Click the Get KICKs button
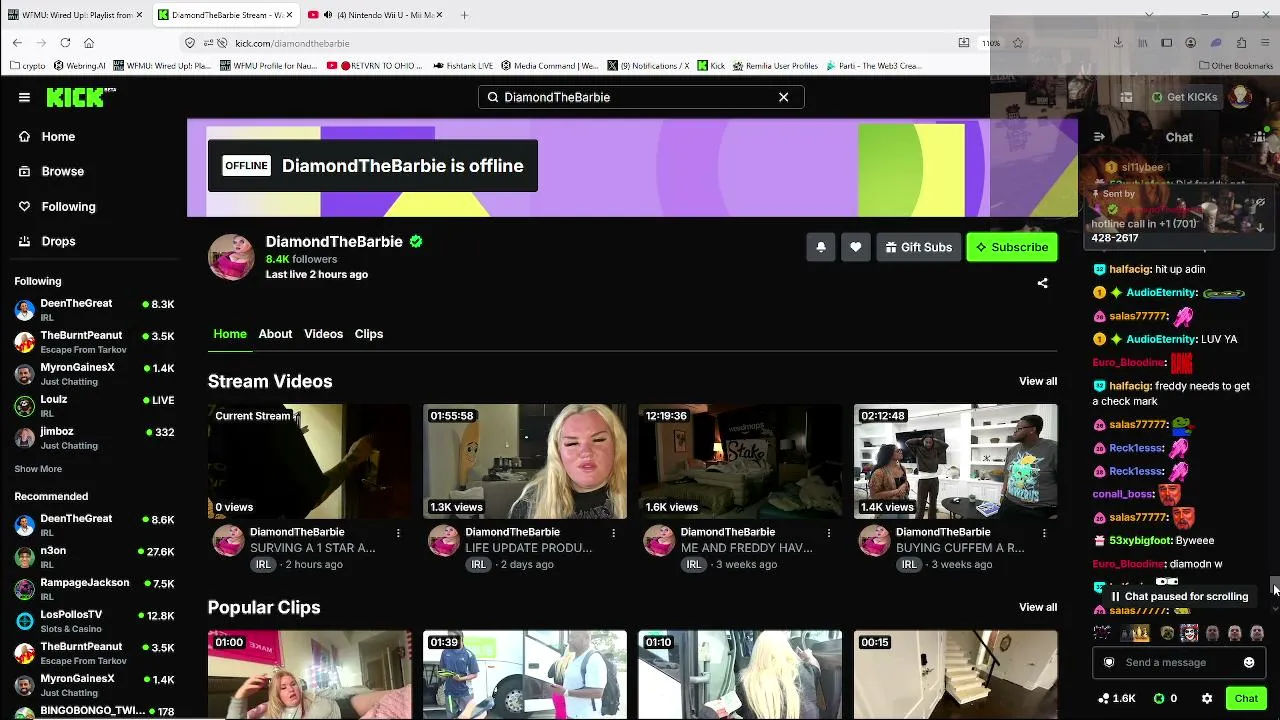The height and width of the screenshot is (720, 1280). click(1185, 97)
